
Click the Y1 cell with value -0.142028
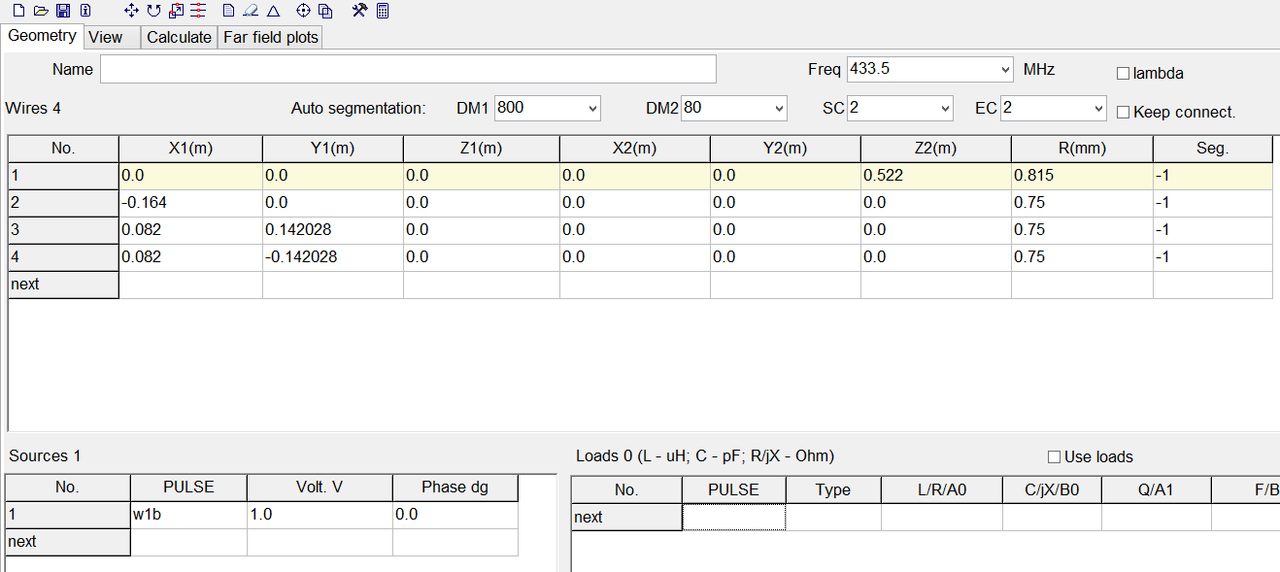coord(333,257)
